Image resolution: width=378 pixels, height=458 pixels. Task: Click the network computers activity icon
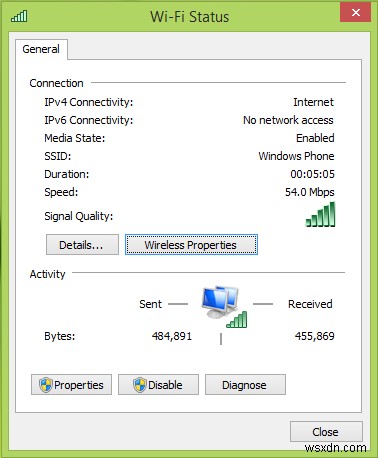224,306
